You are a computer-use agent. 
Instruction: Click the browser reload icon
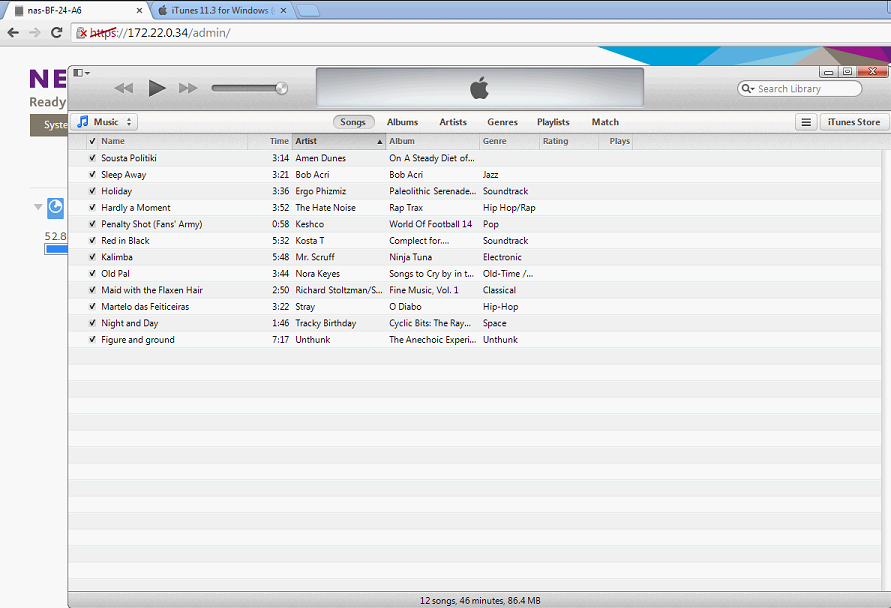pyautogui.click(x=57, y=32)
